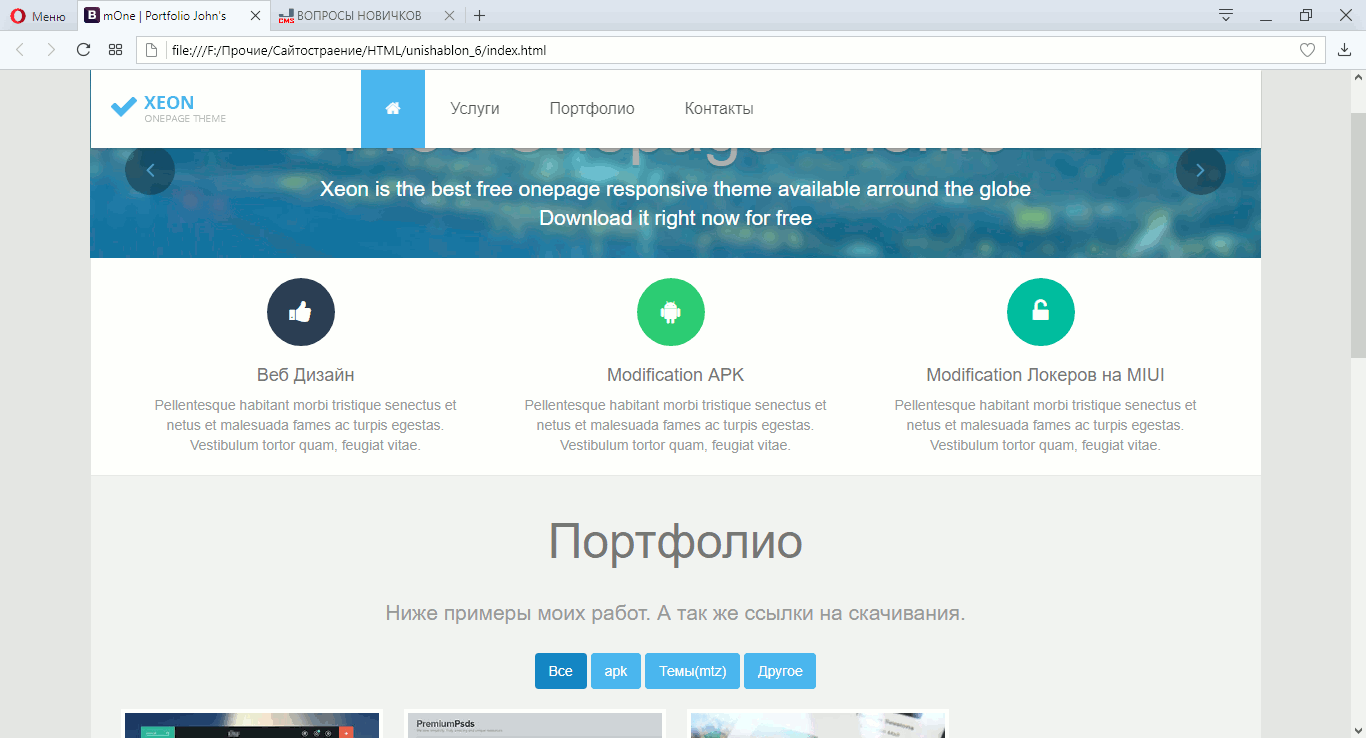Bookmark page with the heart icon
This screenshot has height=738, width=1366.
[1306, 50]
